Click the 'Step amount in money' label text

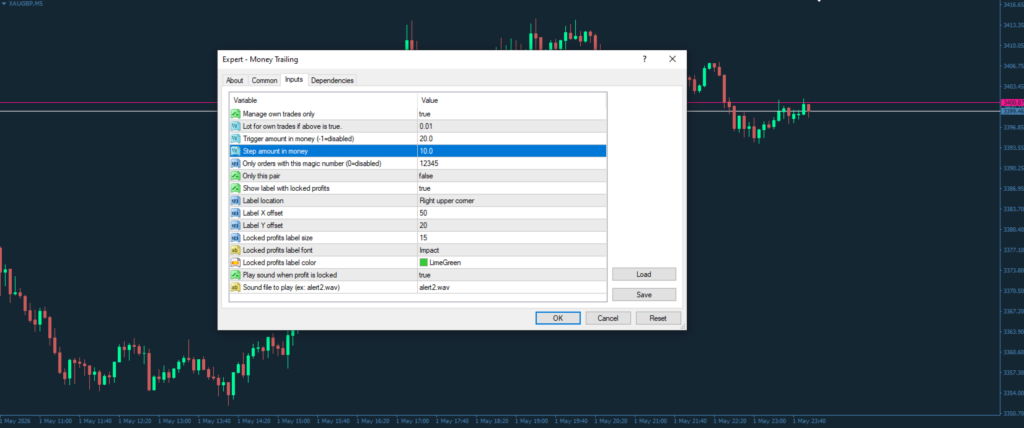275,151
